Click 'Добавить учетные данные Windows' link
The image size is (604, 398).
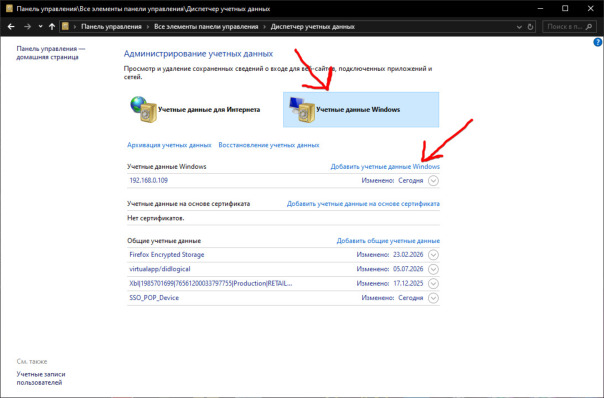[385, 166]
